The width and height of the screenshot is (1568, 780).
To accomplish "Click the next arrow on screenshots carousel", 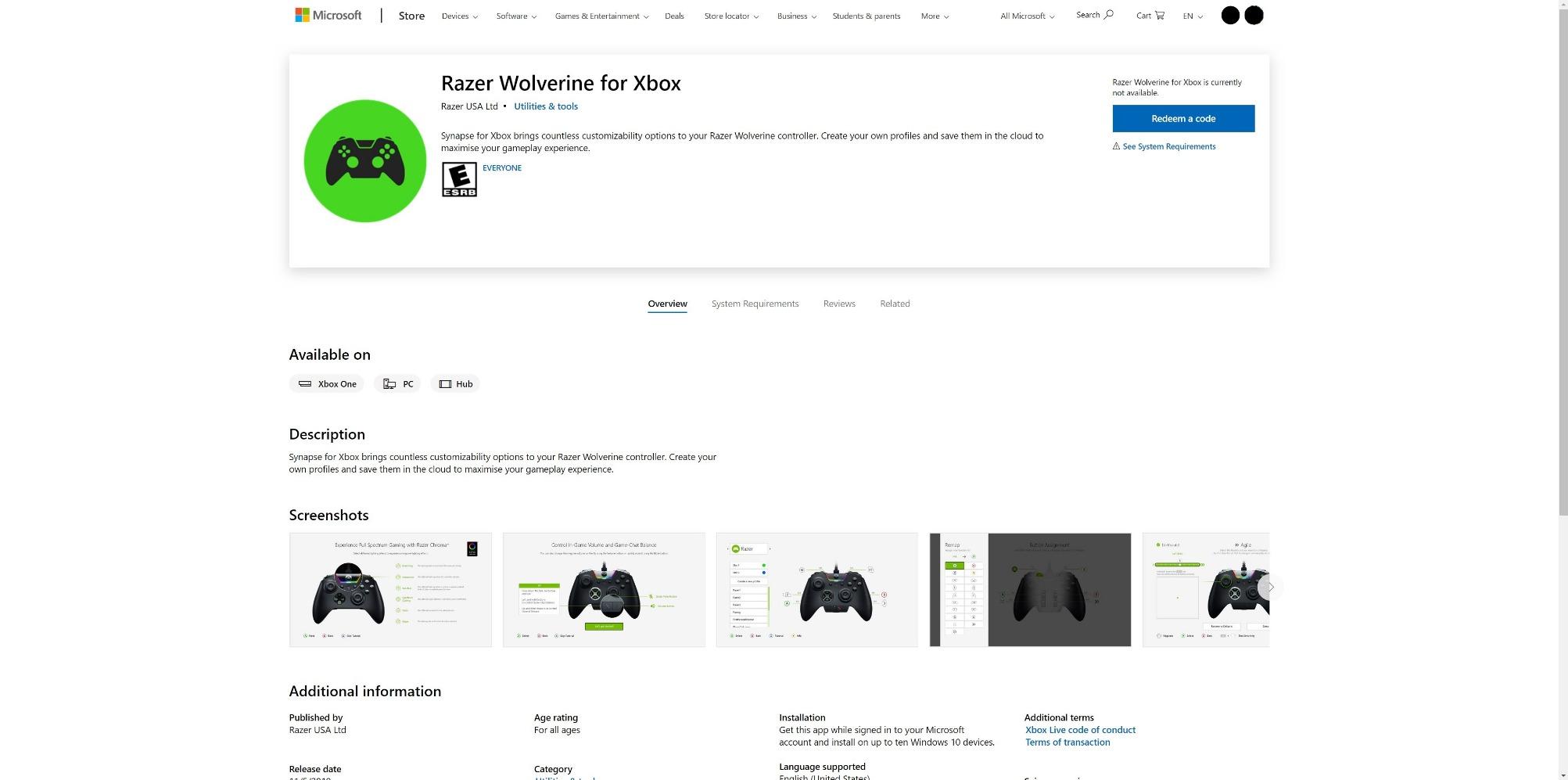I will click(1271, 587).
